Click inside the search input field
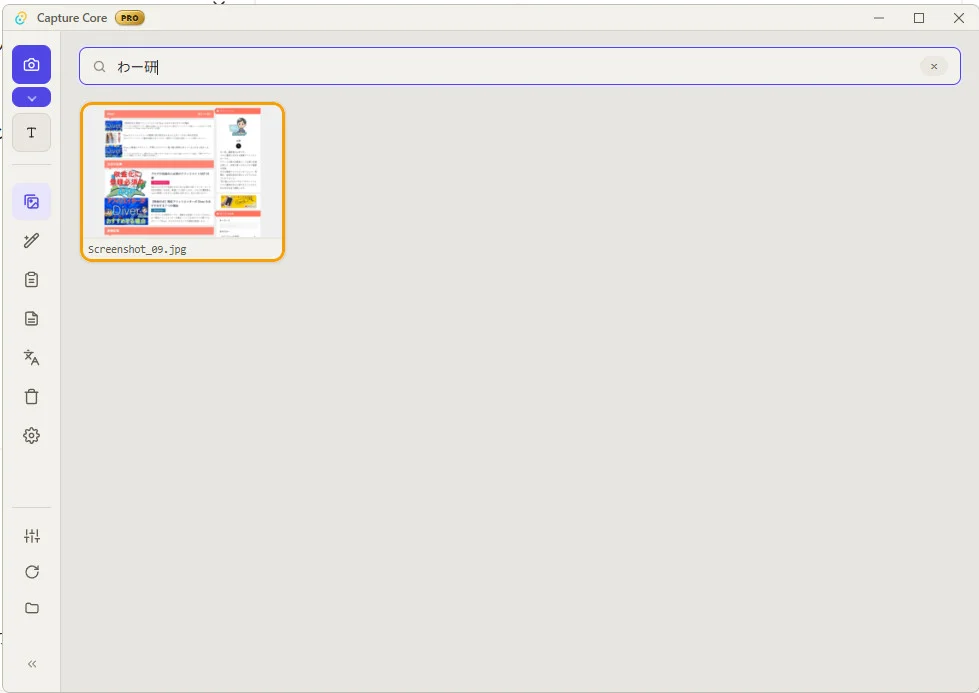 click(519, 66)
